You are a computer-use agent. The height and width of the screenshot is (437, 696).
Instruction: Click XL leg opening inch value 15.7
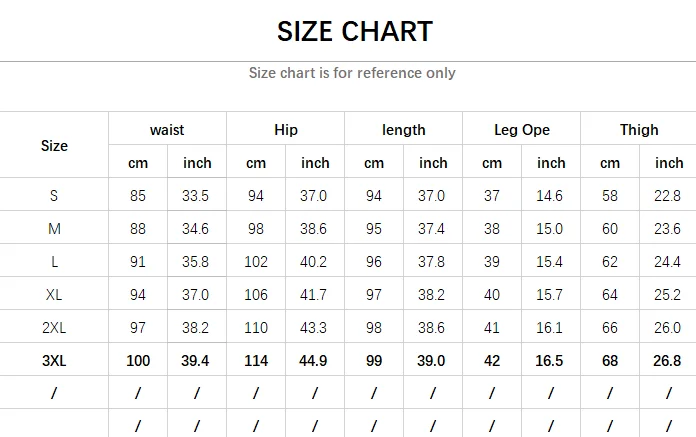(x=550, y=295)
